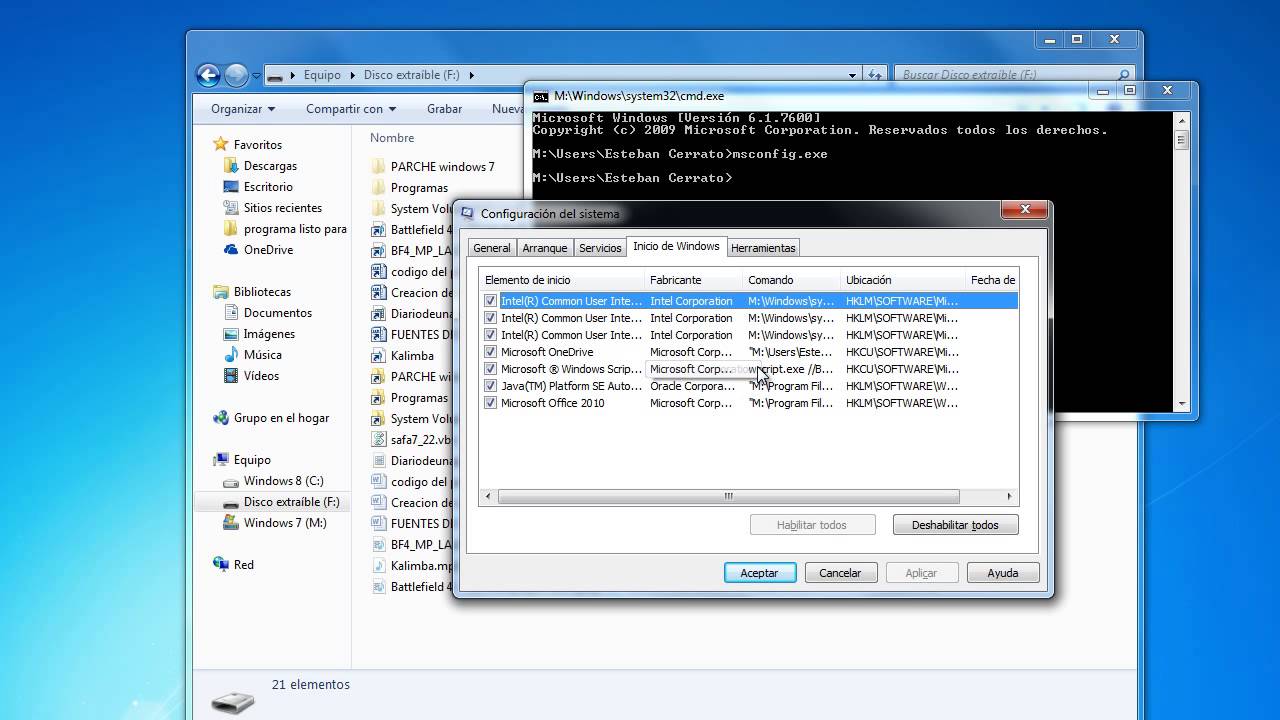This screenshot has width=1280, height=720.
Task: Select the Inicio de Windows tab
Action: (676, 246)
